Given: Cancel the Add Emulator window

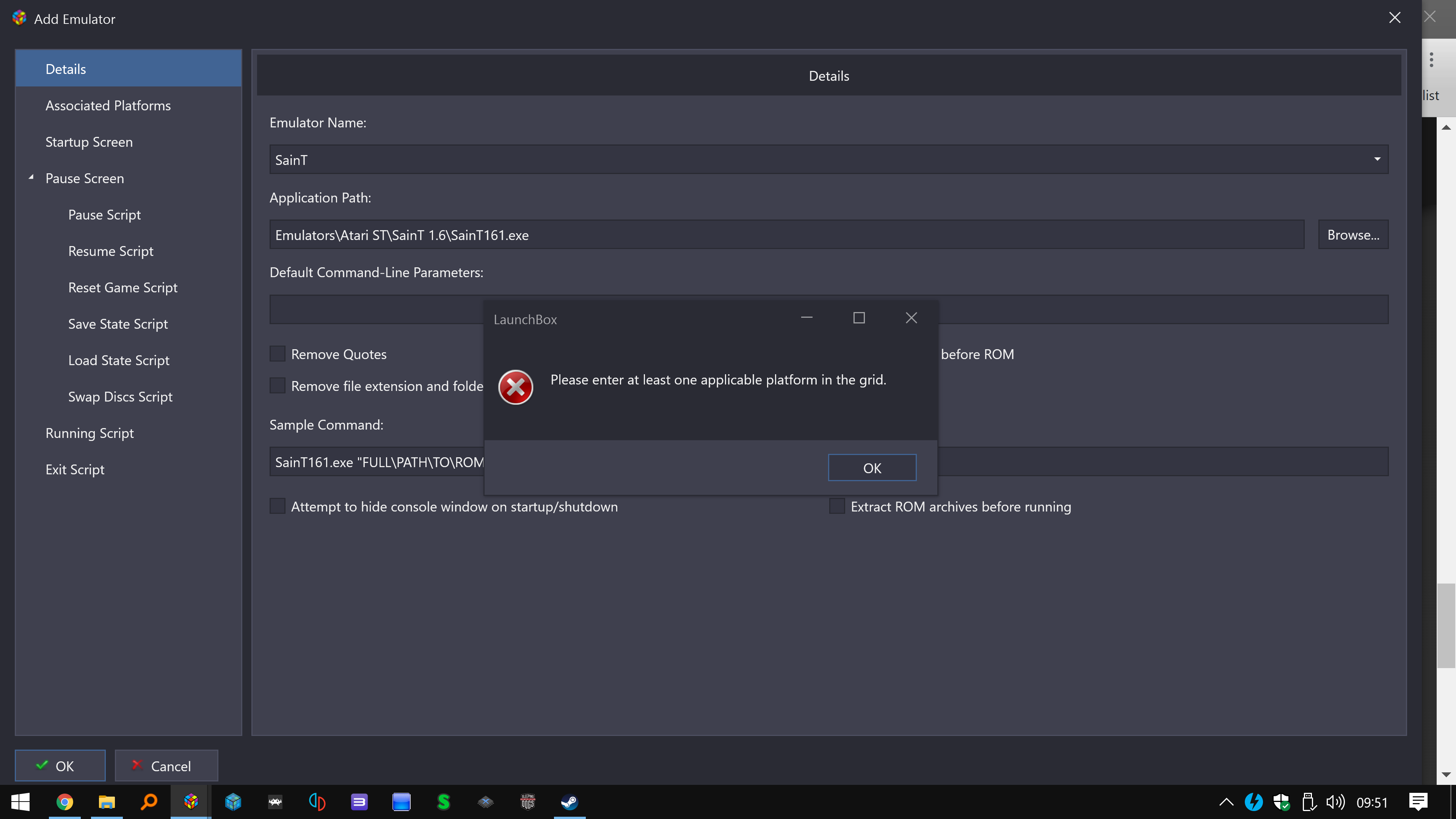Looking at the screenshot, I should (166, 766).
